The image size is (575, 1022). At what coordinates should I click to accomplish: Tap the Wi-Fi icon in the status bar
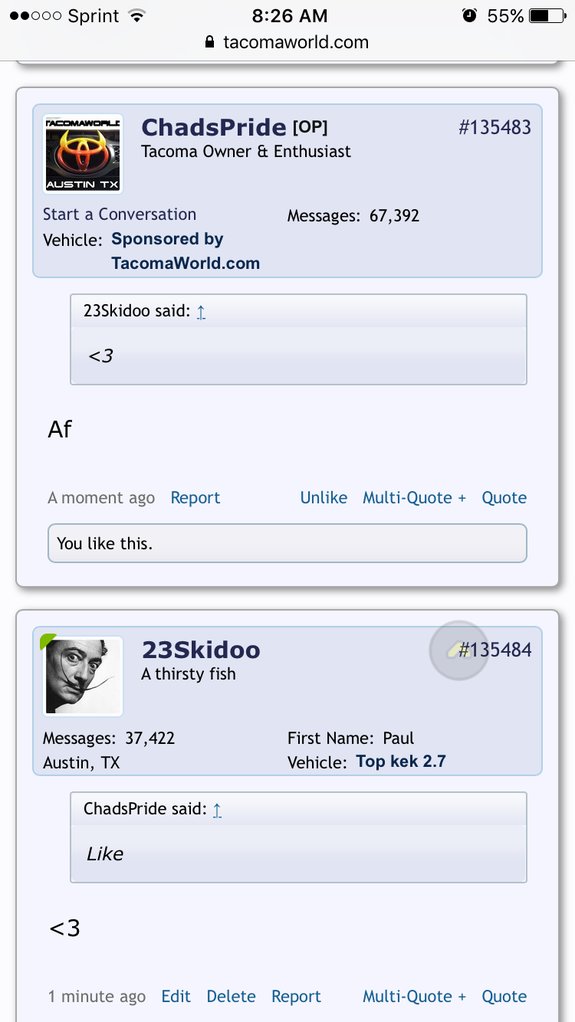[136, 16]
